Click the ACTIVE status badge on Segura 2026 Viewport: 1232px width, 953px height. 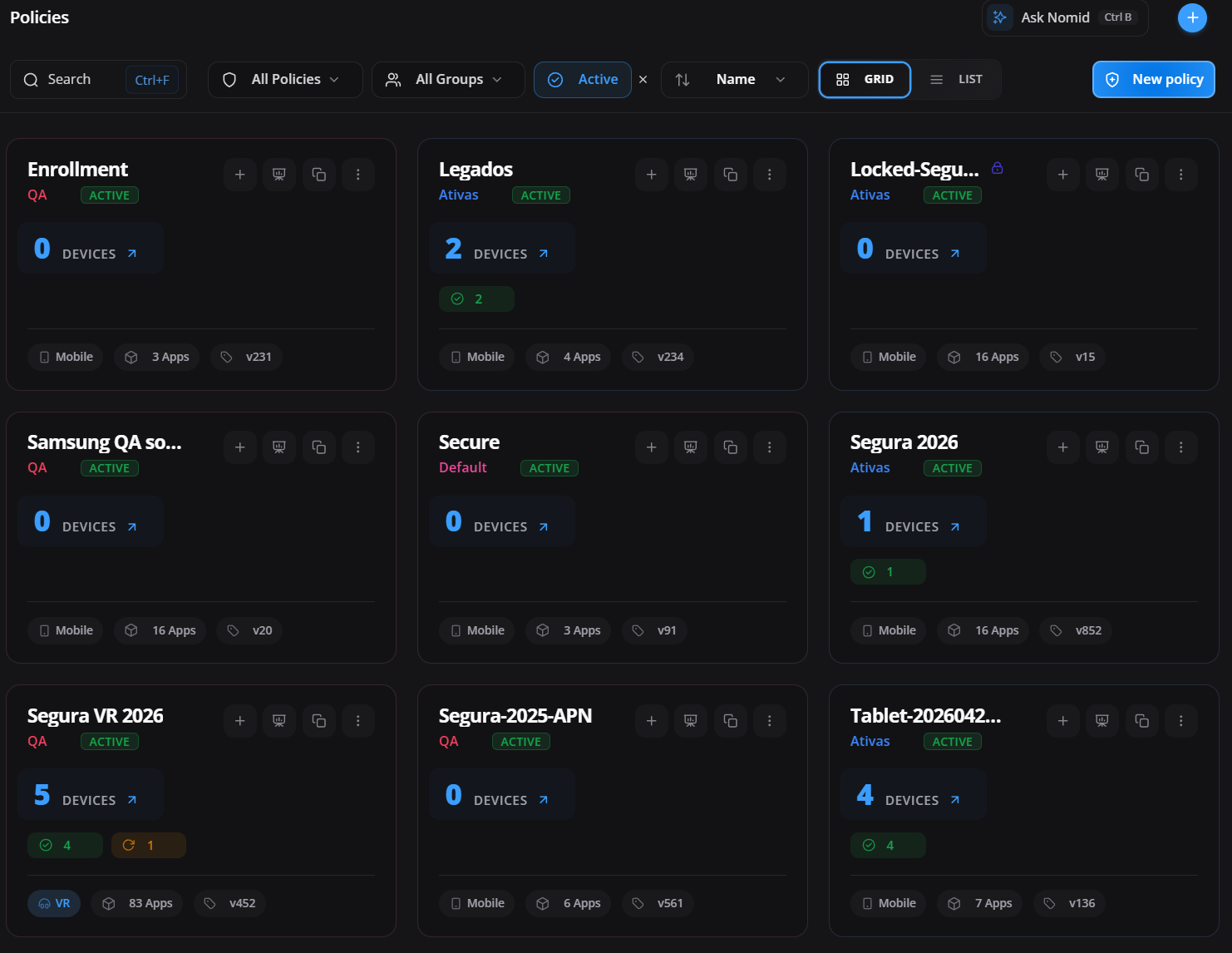(x=953, y=469)
